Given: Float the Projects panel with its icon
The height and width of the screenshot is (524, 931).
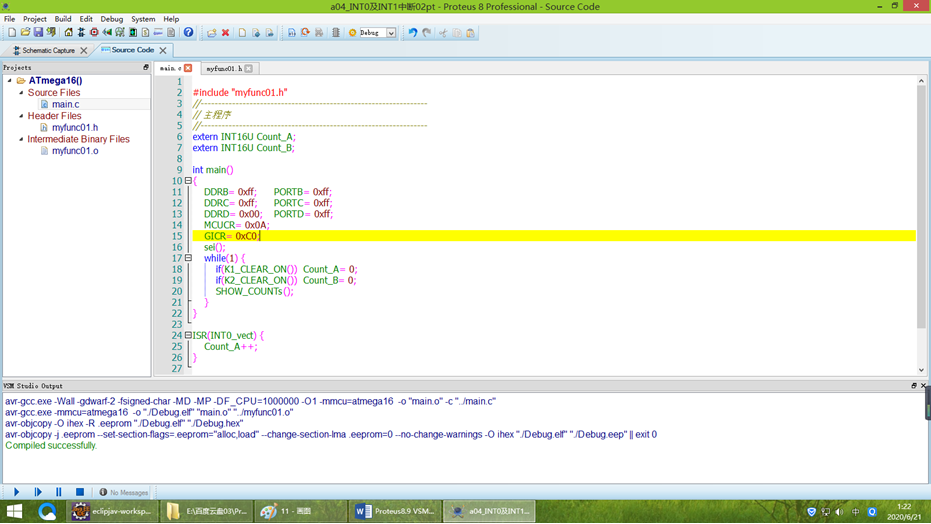Looking at the screenshot, I should (145, 68).
